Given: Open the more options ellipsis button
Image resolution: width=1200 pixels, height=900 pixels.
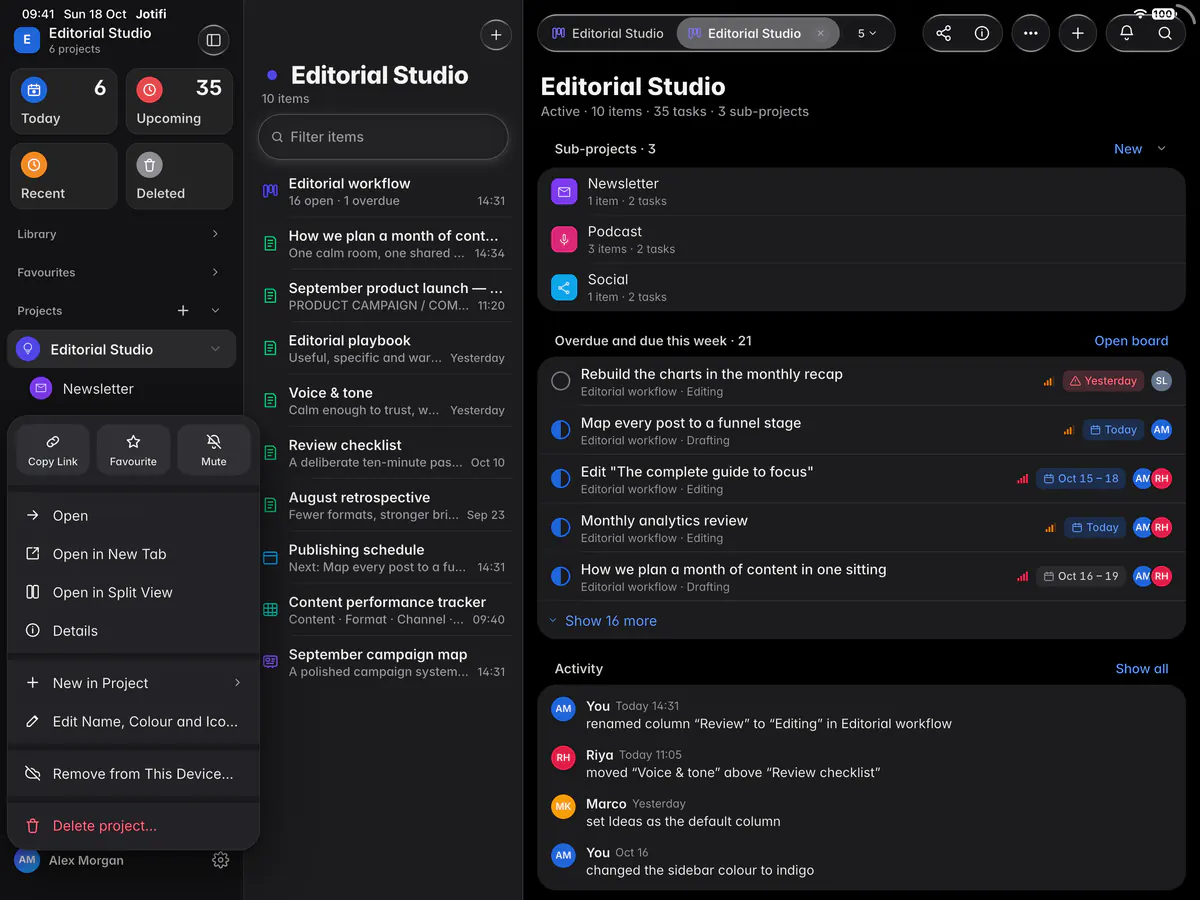Looking at the screenshot, I should [1031, 33].
